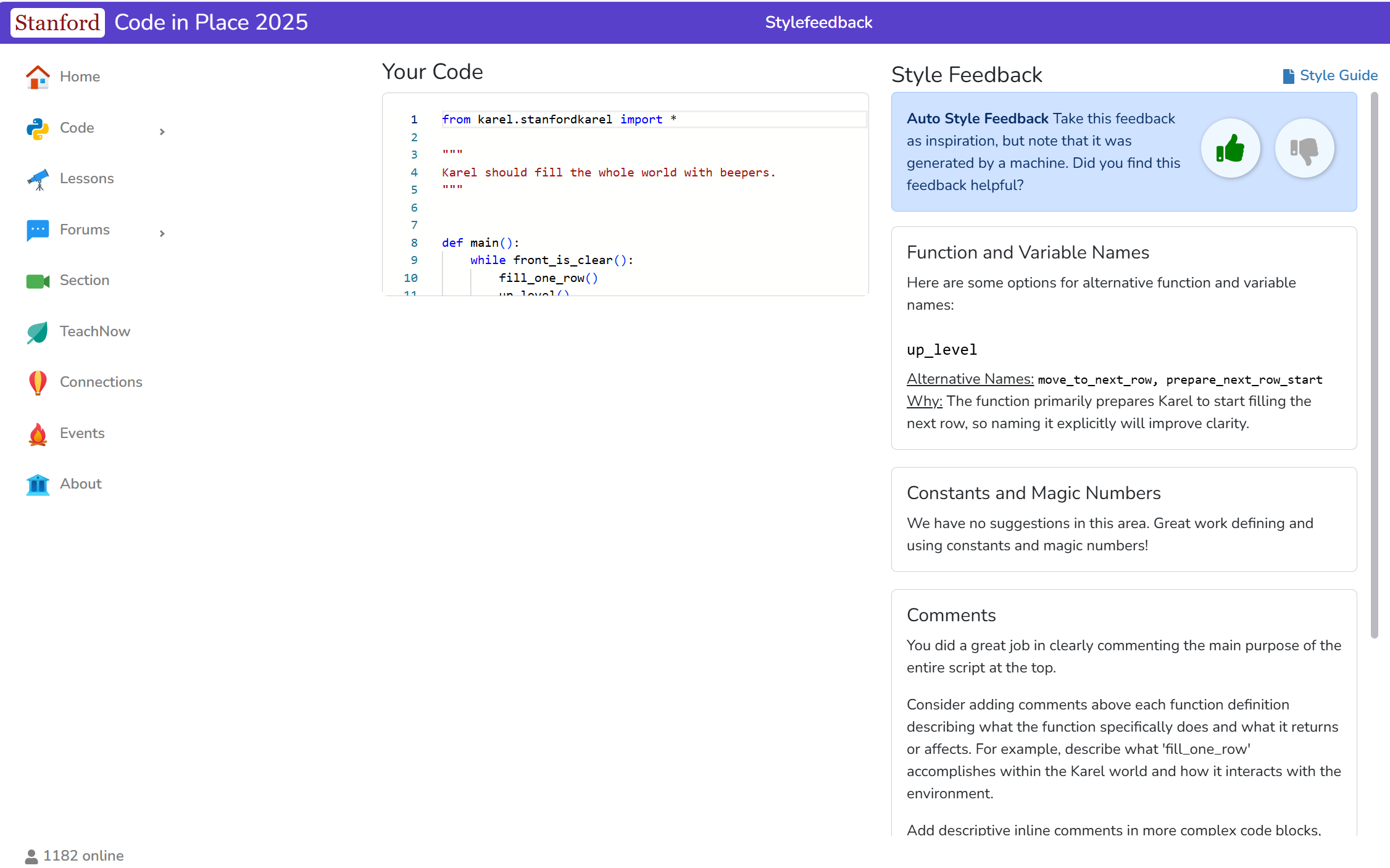
Task: Open the Events menu item
Action: click(82, 433)
